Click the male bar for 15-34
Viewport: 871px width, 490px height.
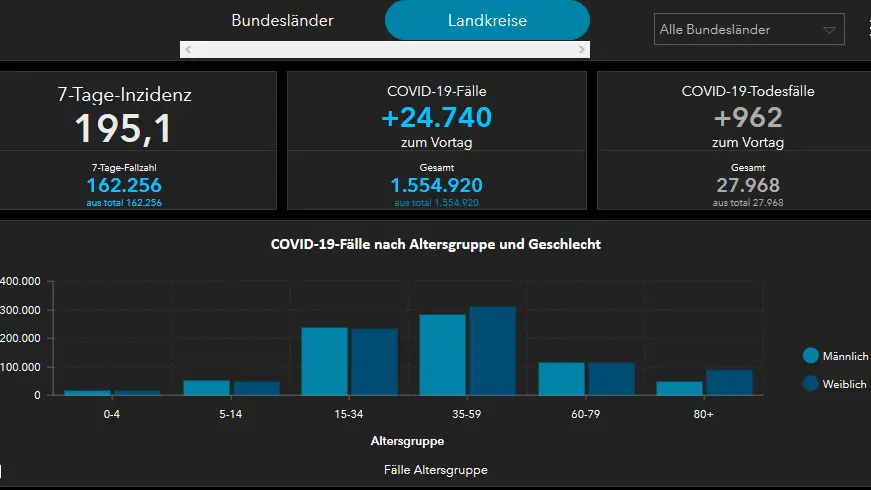[x=324, y=361]
